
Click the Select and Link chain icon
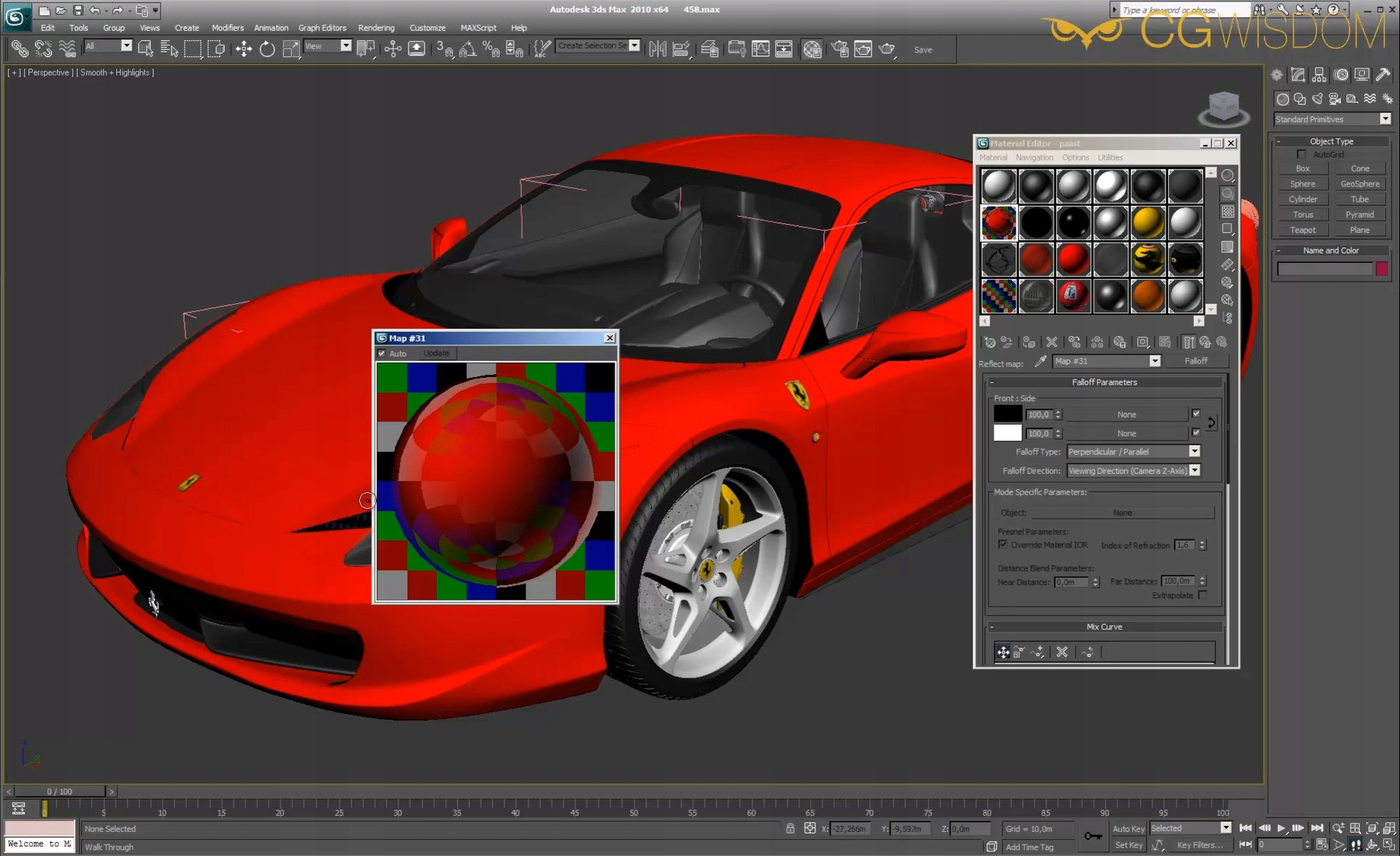pyautogui.click(x=20, y=49)
